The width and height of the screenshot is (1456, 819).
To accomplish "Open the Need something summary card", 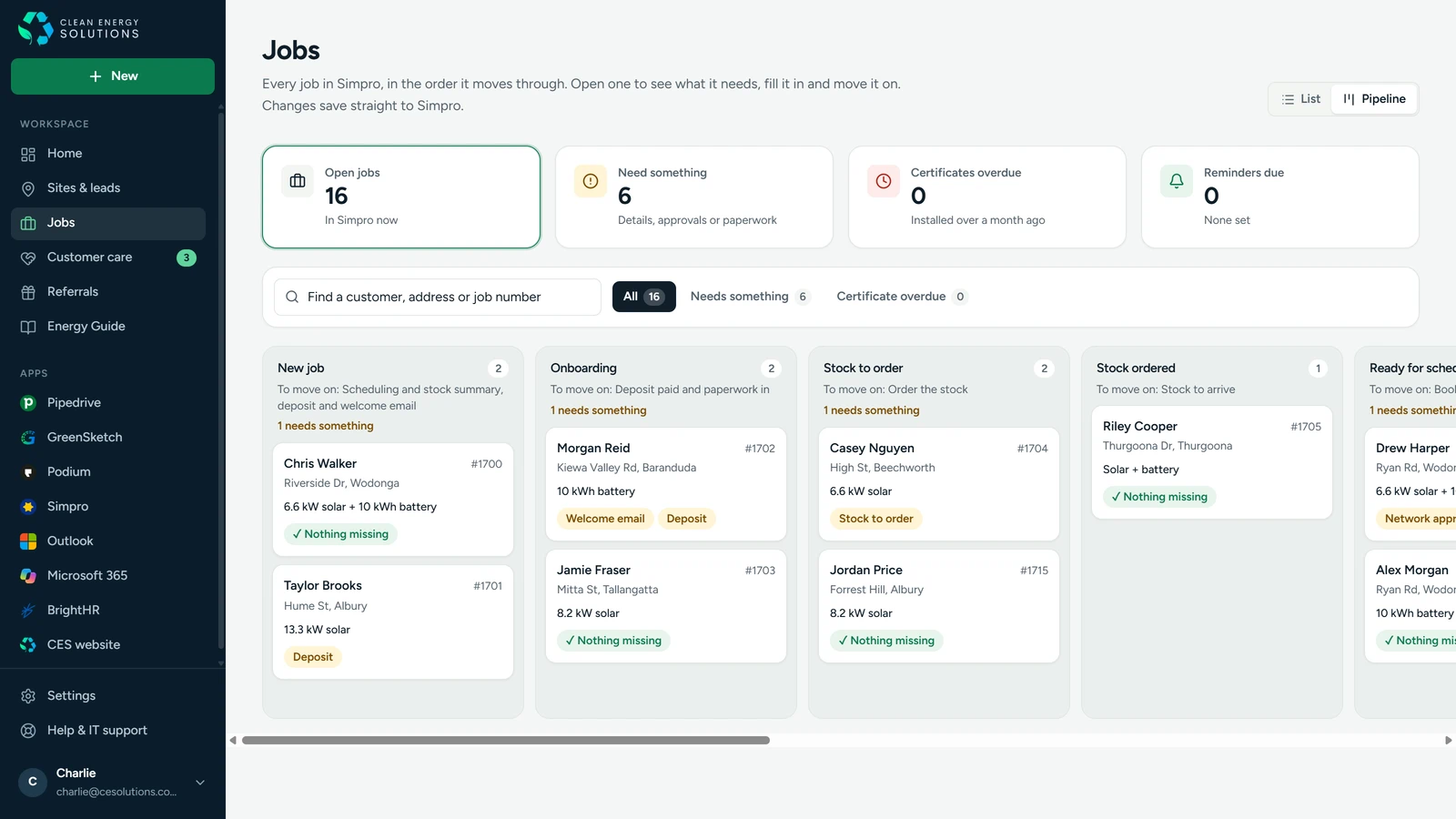I will 694,197.
